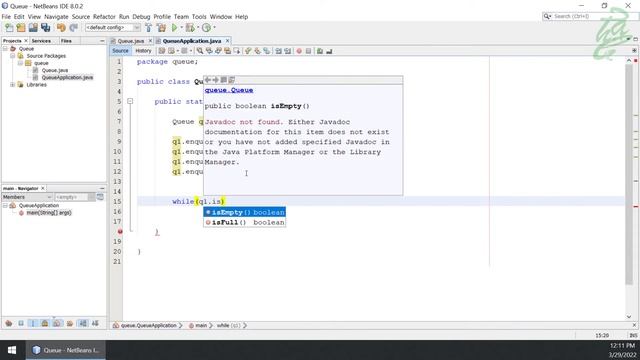
Task: Open the Refactor menu
Action: [x=104, y=17]
